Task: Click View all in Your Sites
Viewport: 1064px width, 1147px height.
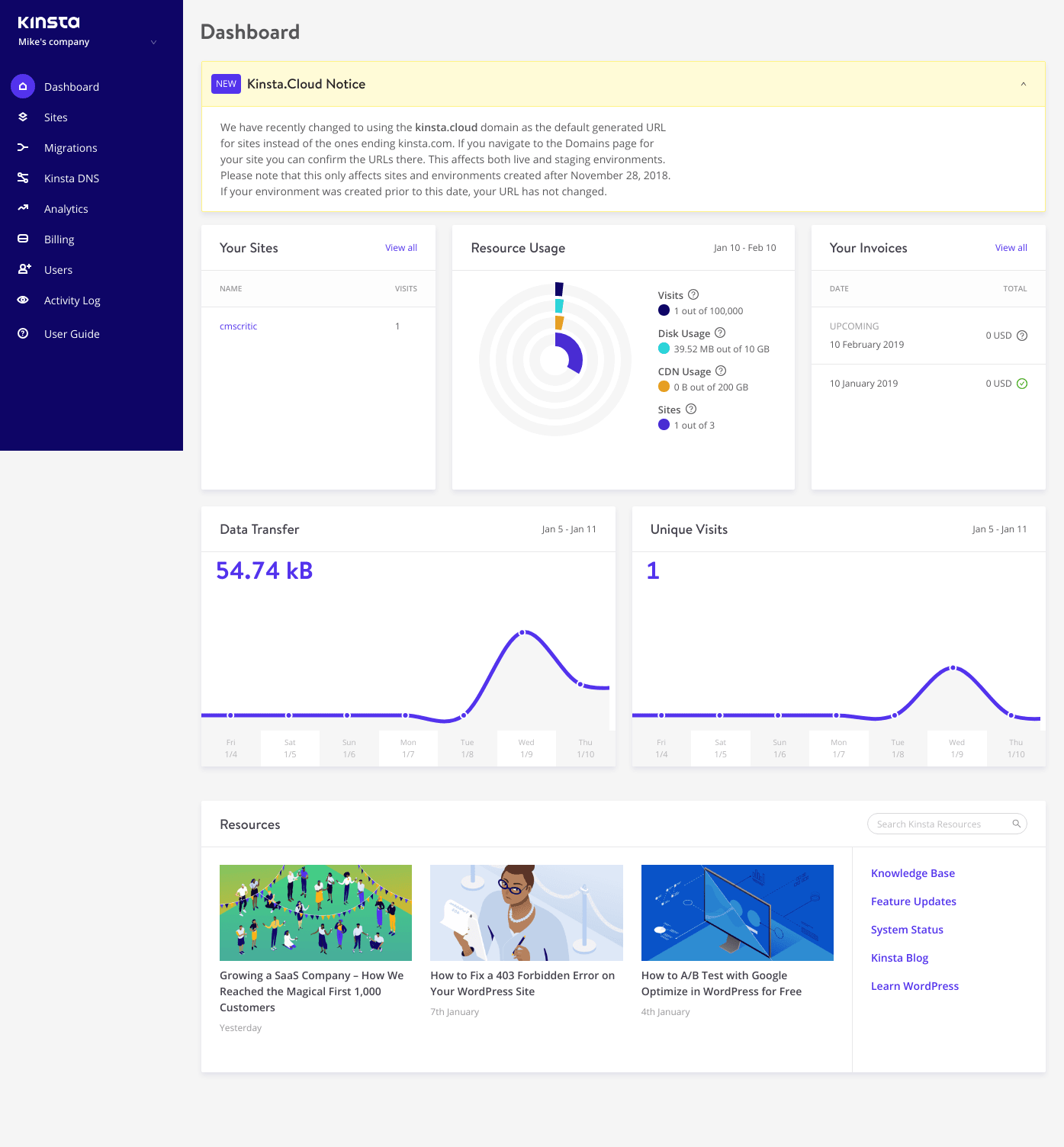Action: [x=401, y=248]
